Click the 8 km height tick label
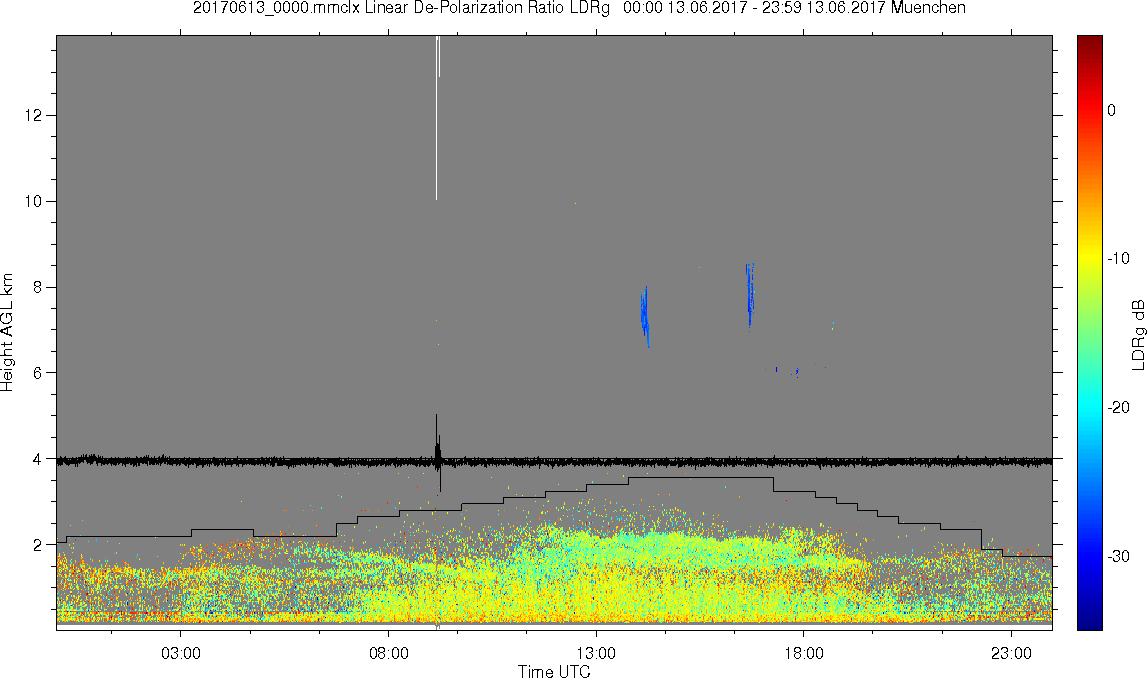This screenshot has height=678, width=1147. click(36, 287)
